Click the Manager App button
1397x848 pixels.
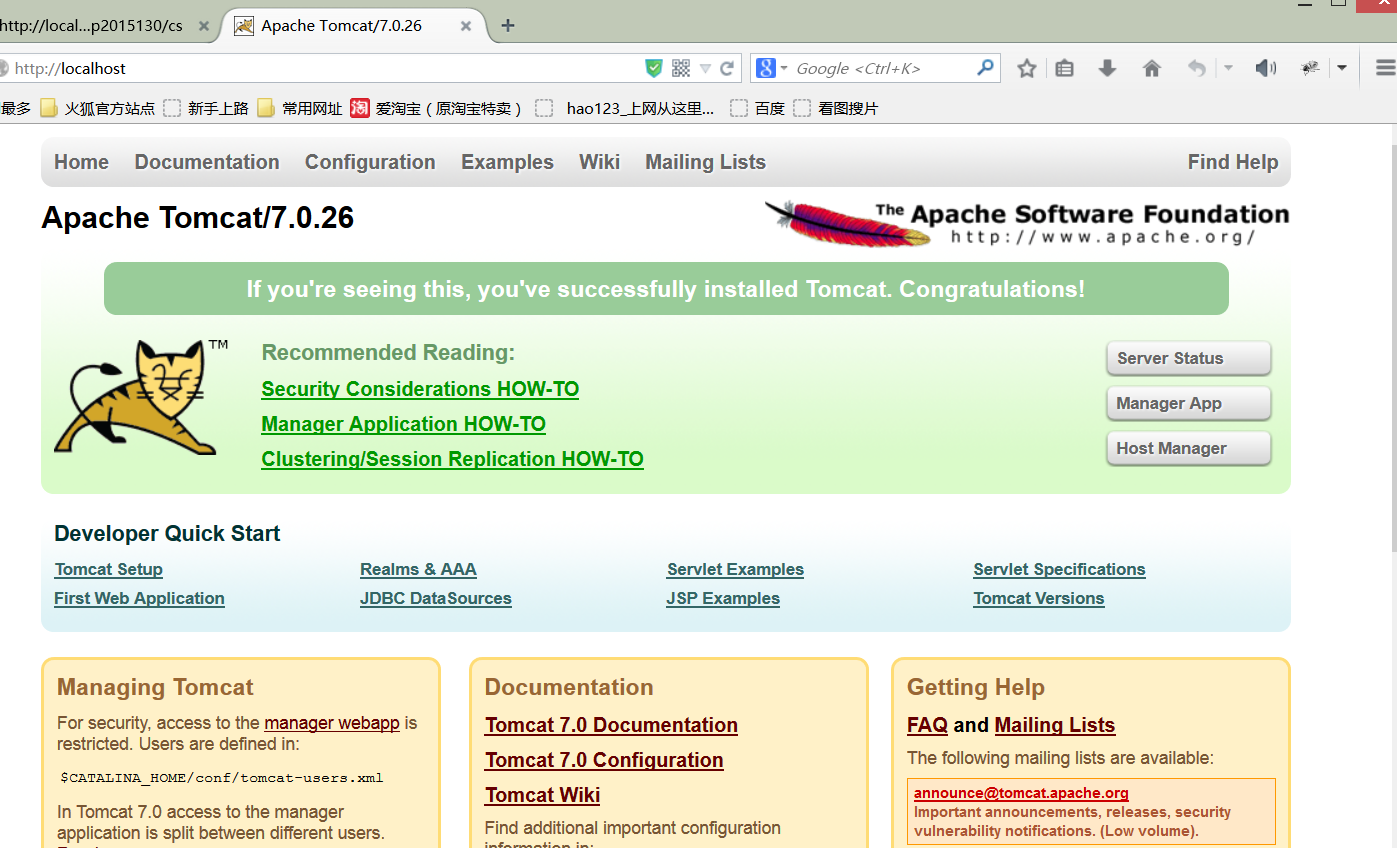pos(1188,403)
